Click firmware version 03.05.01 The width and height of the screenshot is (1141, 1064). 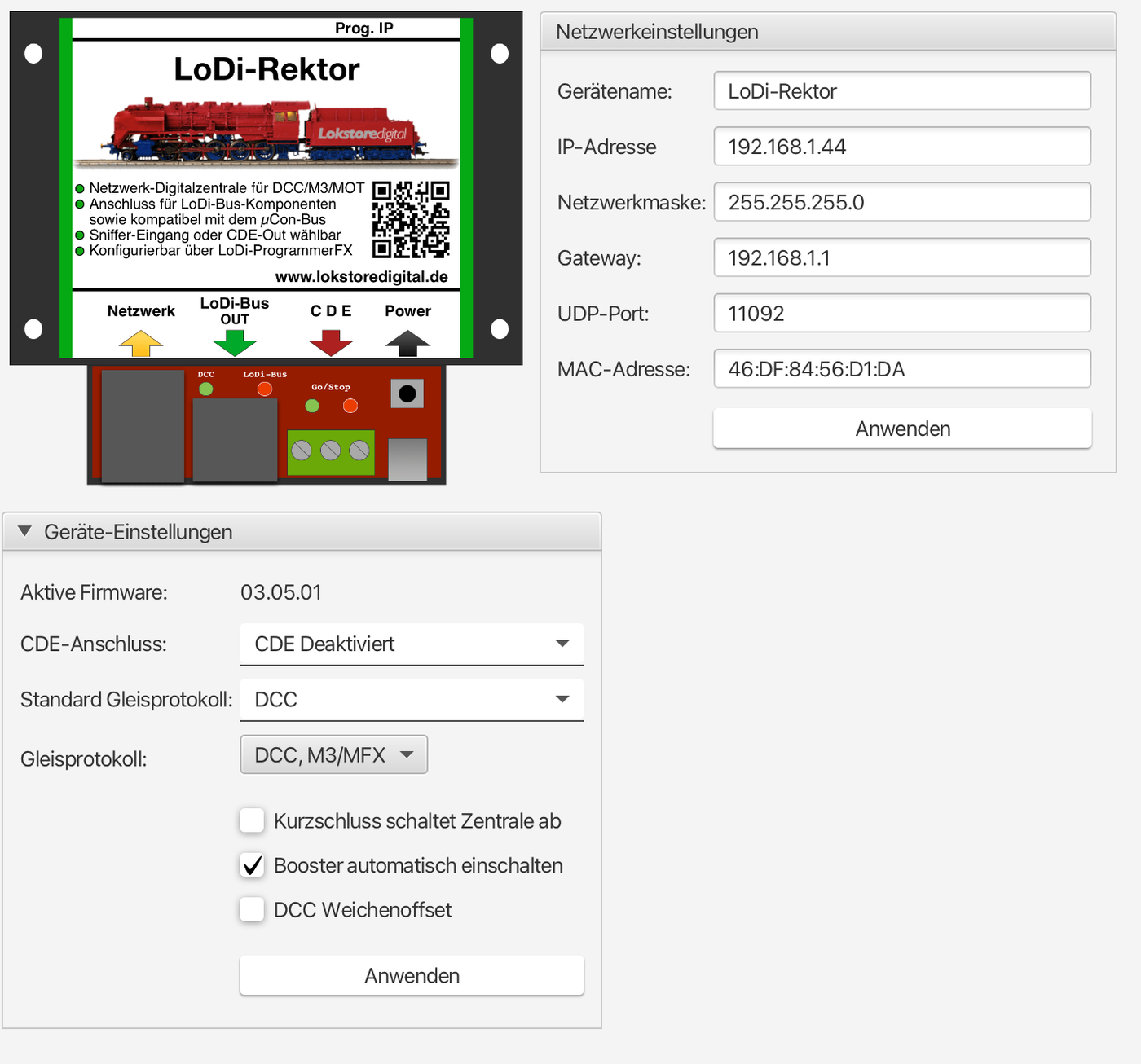tap(281, 592)
